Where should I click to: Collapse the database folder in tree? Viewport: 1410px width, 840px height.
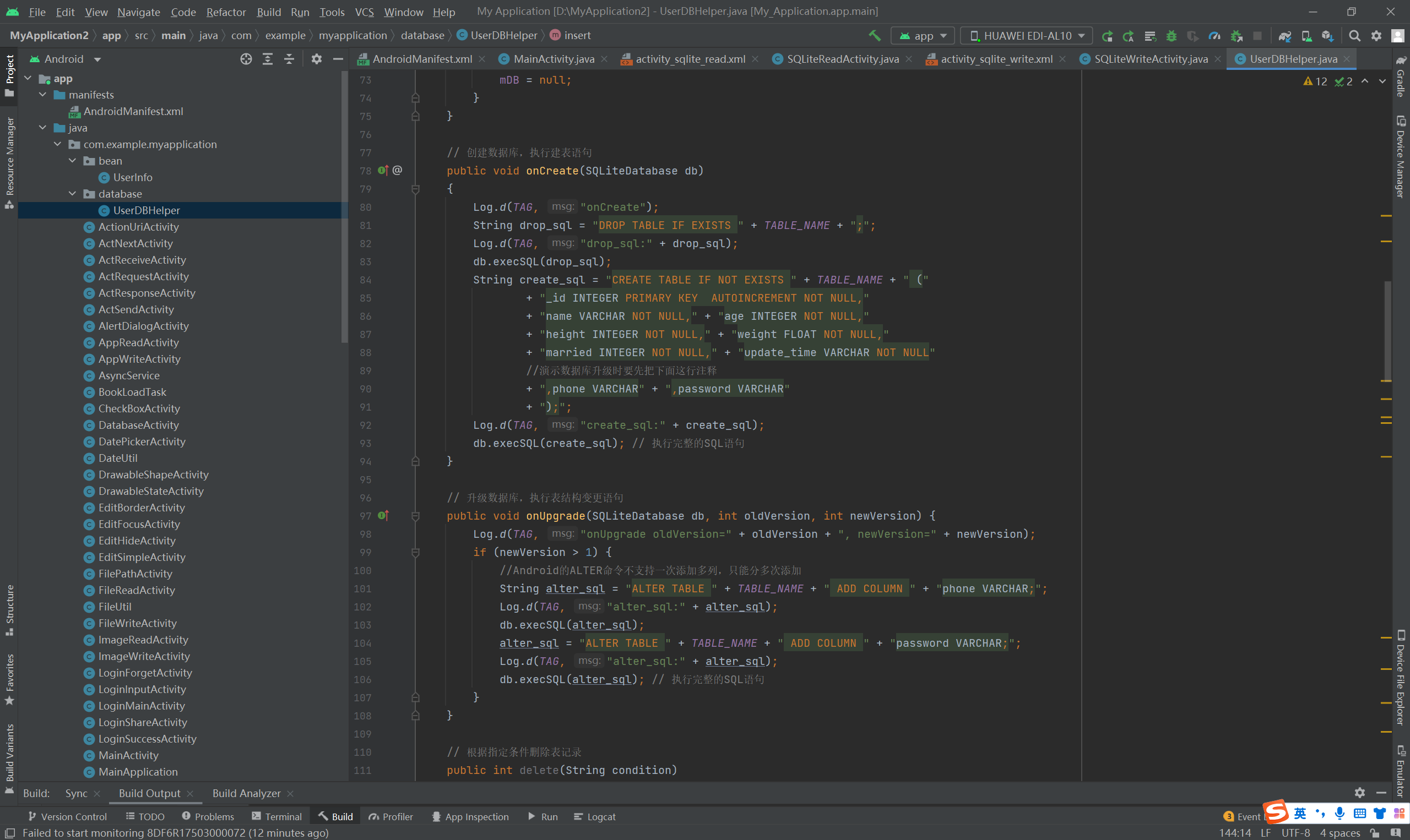tap(73, 194)
